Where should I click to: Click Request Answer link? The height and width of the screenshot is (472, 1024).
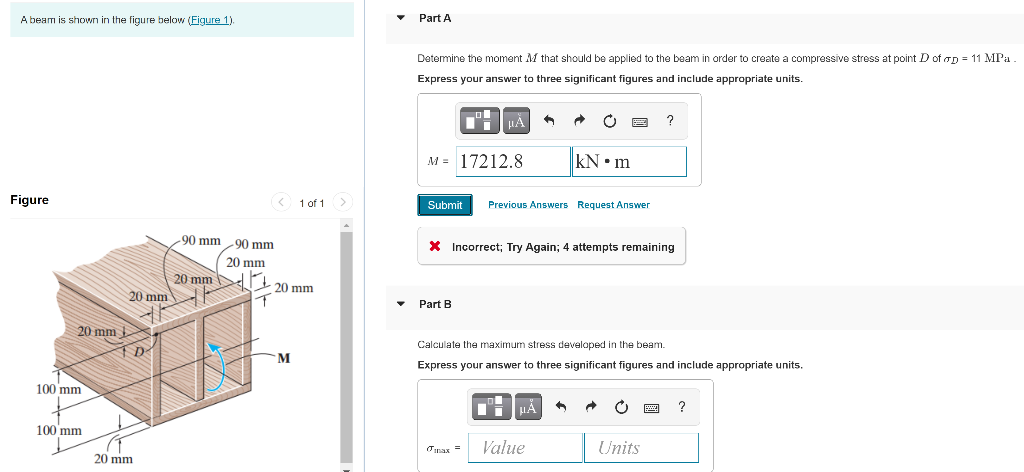tap(613, 205)
